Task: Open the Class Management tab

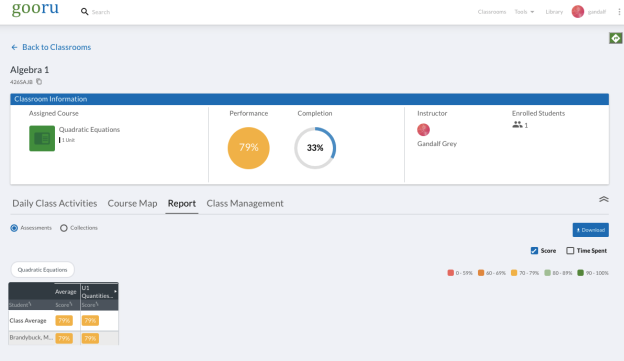Action: coord(245,203)
